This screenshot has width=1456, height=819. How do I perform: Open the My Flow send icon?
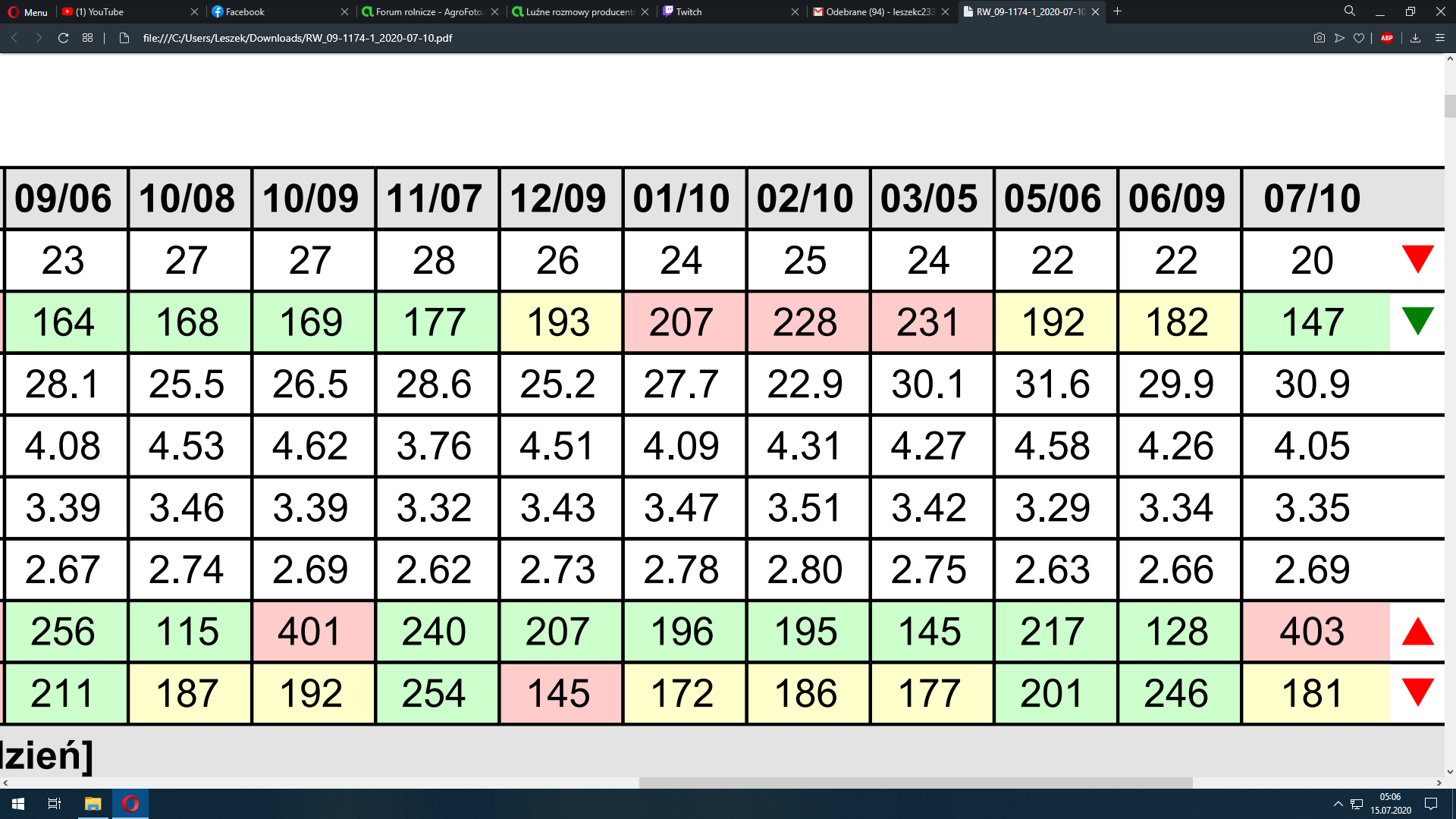click(1339, 38)
